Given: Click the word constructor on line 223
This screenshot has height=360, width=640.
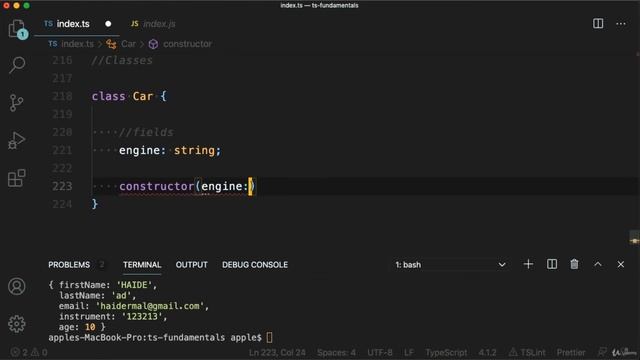Looking at the screenshot, I should (157, 187).
